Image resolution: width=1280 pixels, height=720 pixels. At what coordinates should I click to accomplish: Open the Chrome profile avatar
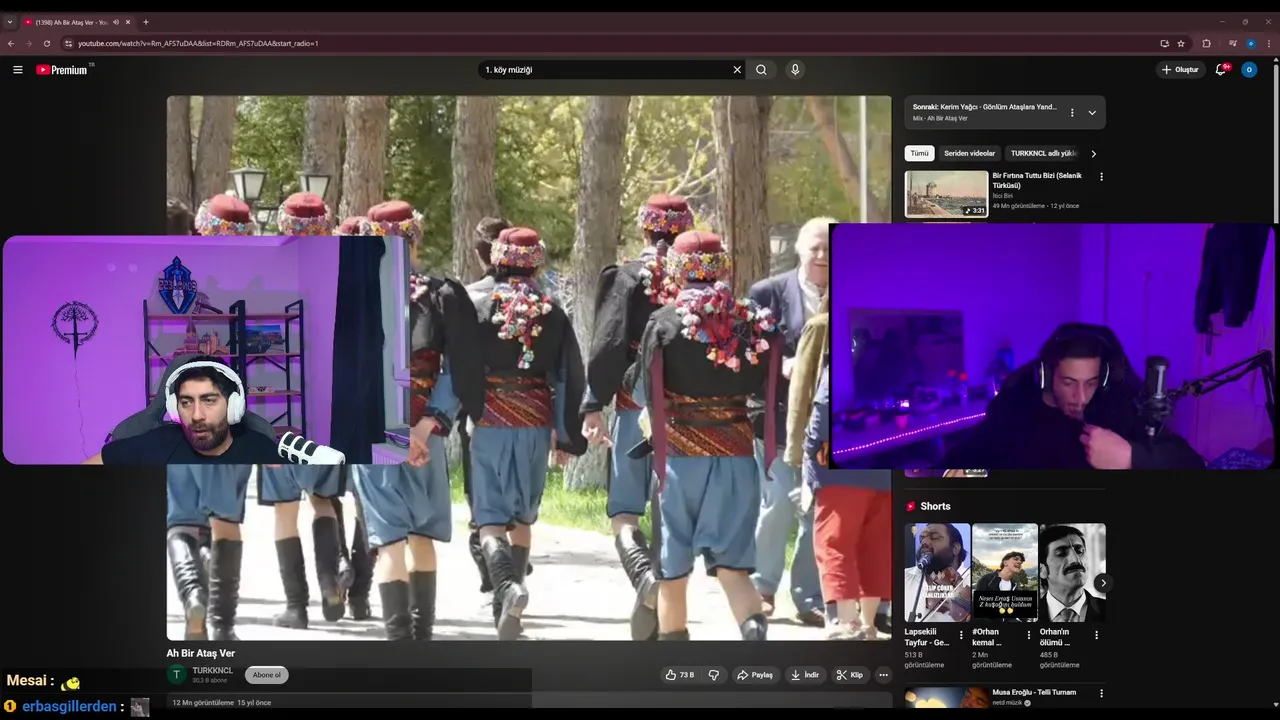(x=1250, y=43)
